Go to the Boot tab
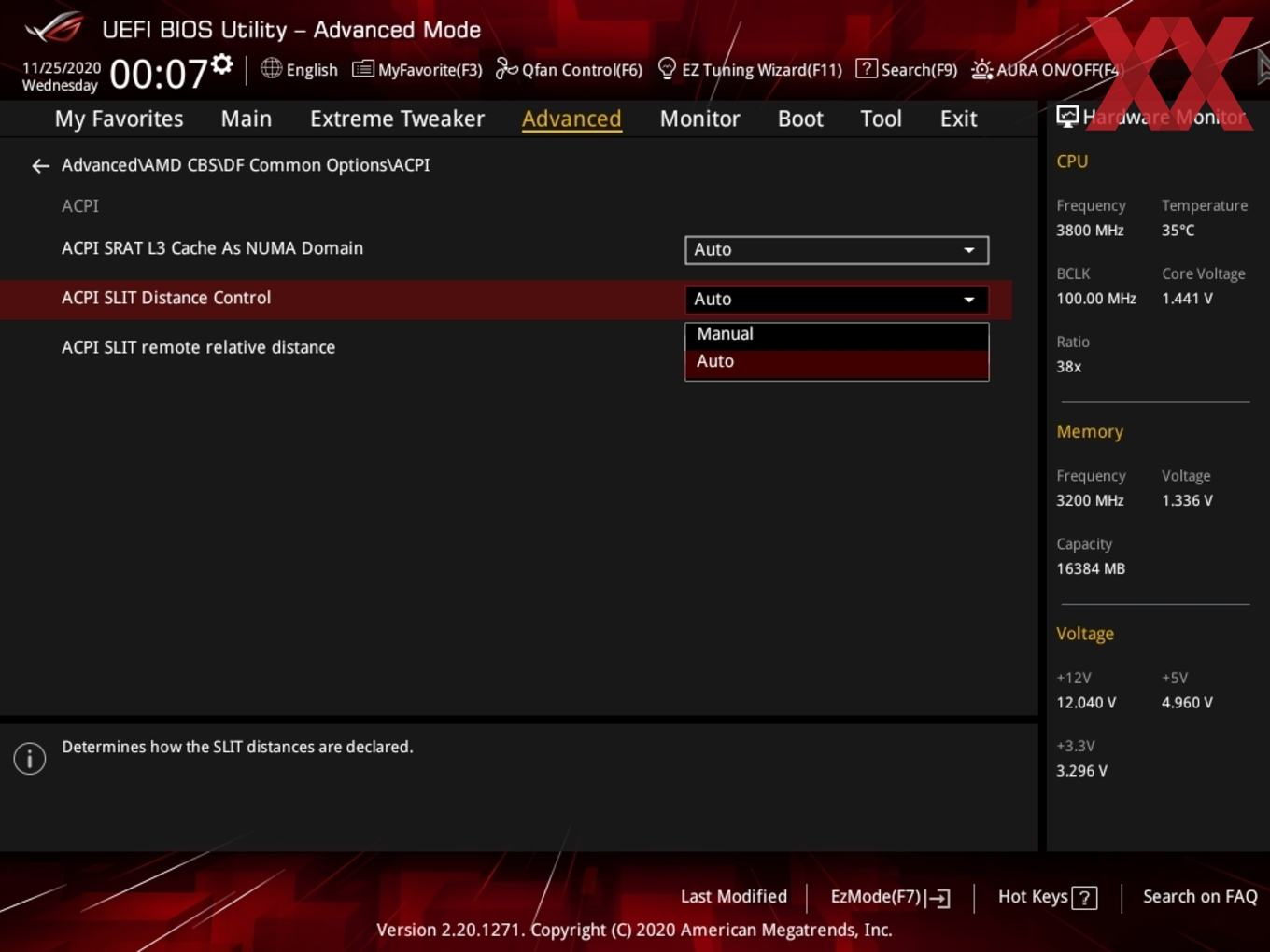This screenshot has width=1270, height=952. click(x=800, y=119)
